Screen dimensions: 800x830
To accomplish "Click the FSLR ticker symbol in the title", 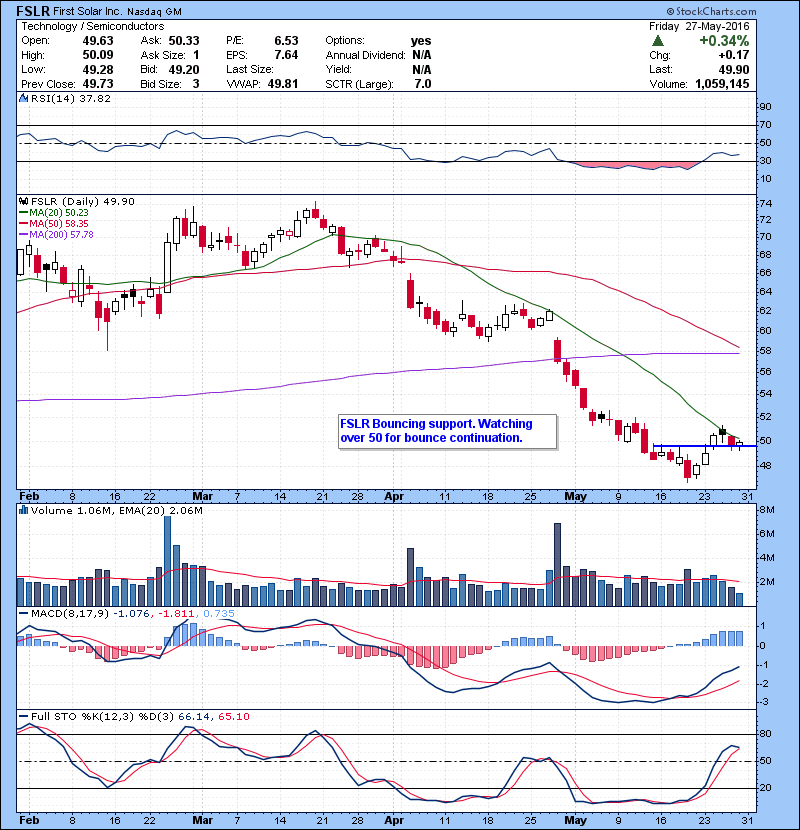I will [33, 11].
